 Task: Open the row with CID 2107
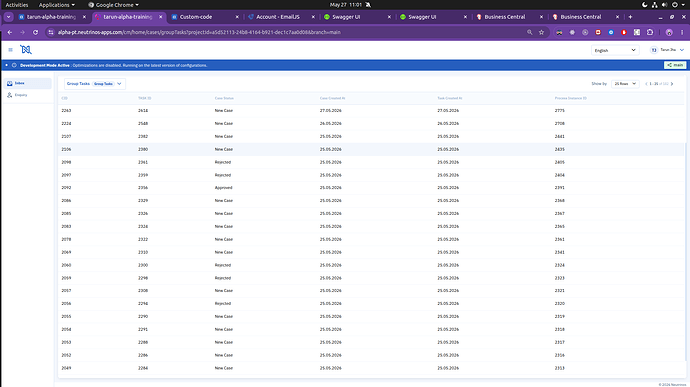372,136
